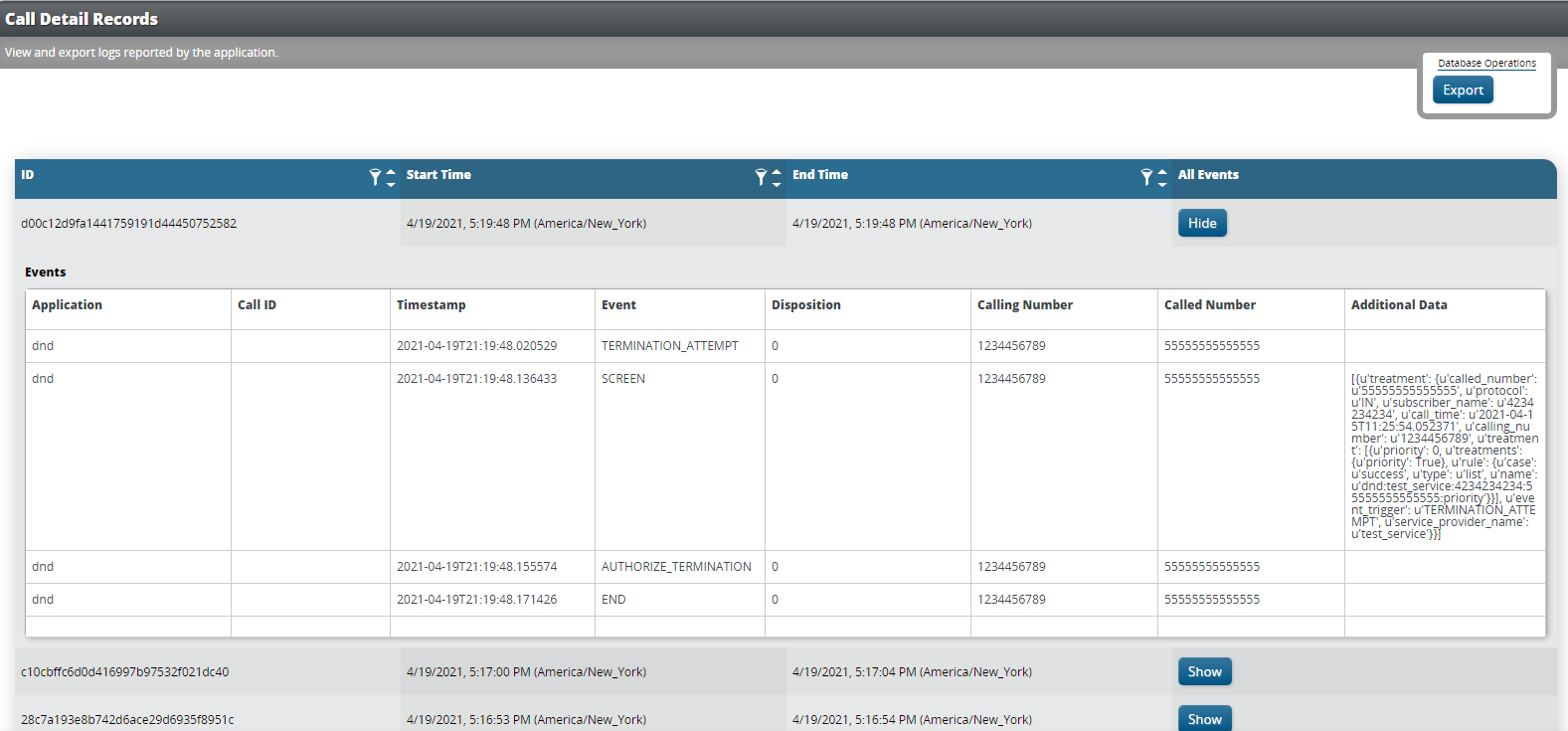
Task: Click disposition 0 in AUTHORIZE_TERMINATION row
Action: click(x=775, y=566)
